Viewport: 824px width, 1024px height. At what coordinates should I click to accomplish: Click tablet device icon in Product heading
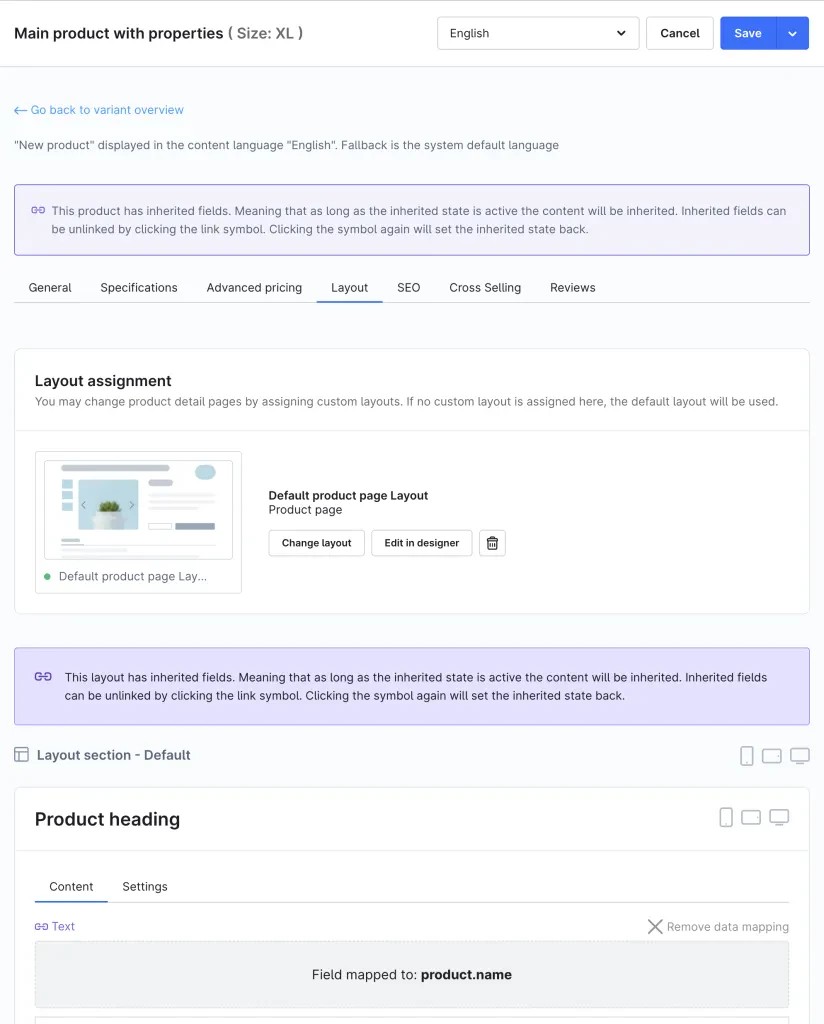click(x=751, y=818)
